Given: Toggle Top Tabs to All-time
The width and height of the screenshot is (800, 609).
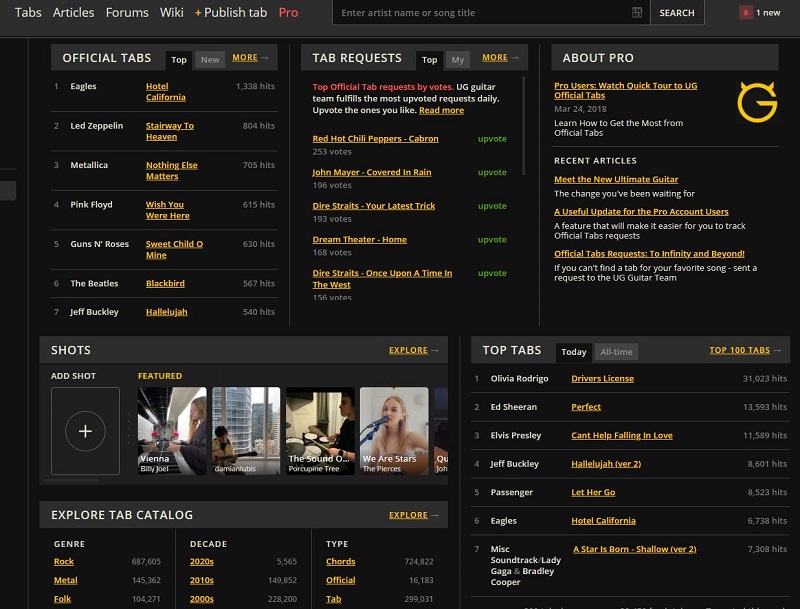Looking at the screenshot, I should [616, 352].
